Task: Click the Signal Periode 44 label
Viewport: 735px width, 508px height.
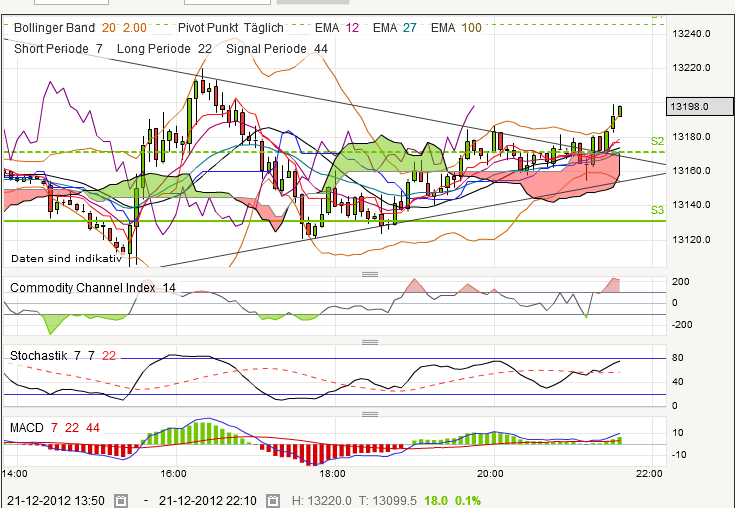Action: pos(277,49)
